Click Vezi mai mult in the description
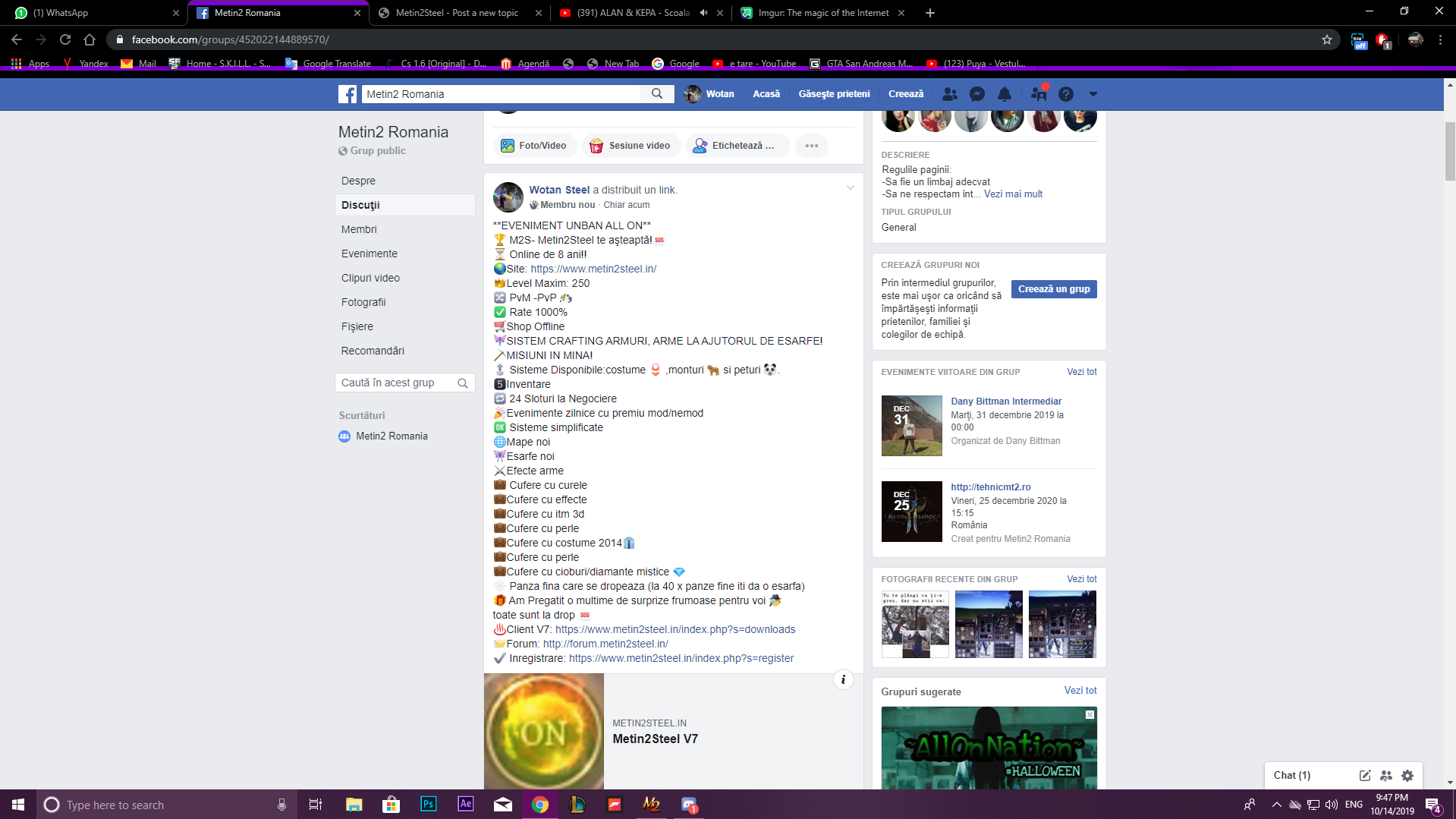Viewport: 1456px width, 819px height. click(x=1013, y=194)
